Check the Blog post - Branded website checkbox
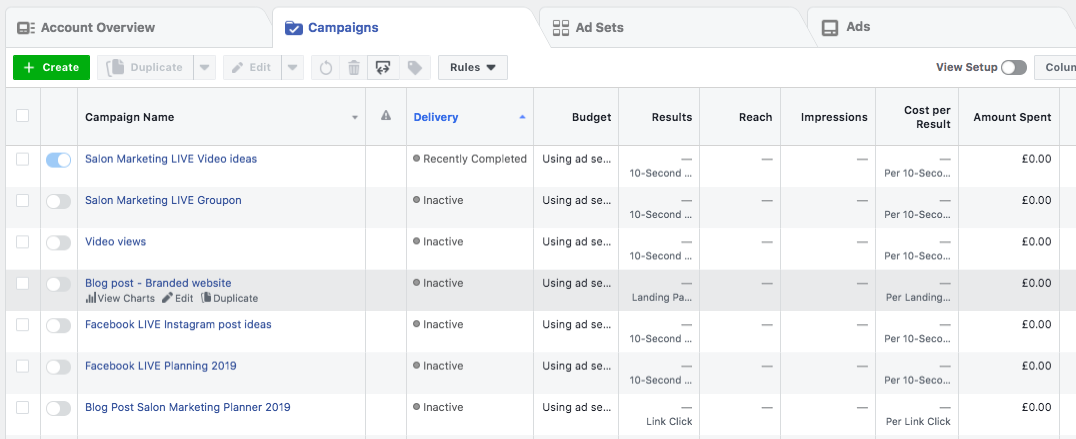This screenshot has width=1076, height=439. click(x=23, y=283)
